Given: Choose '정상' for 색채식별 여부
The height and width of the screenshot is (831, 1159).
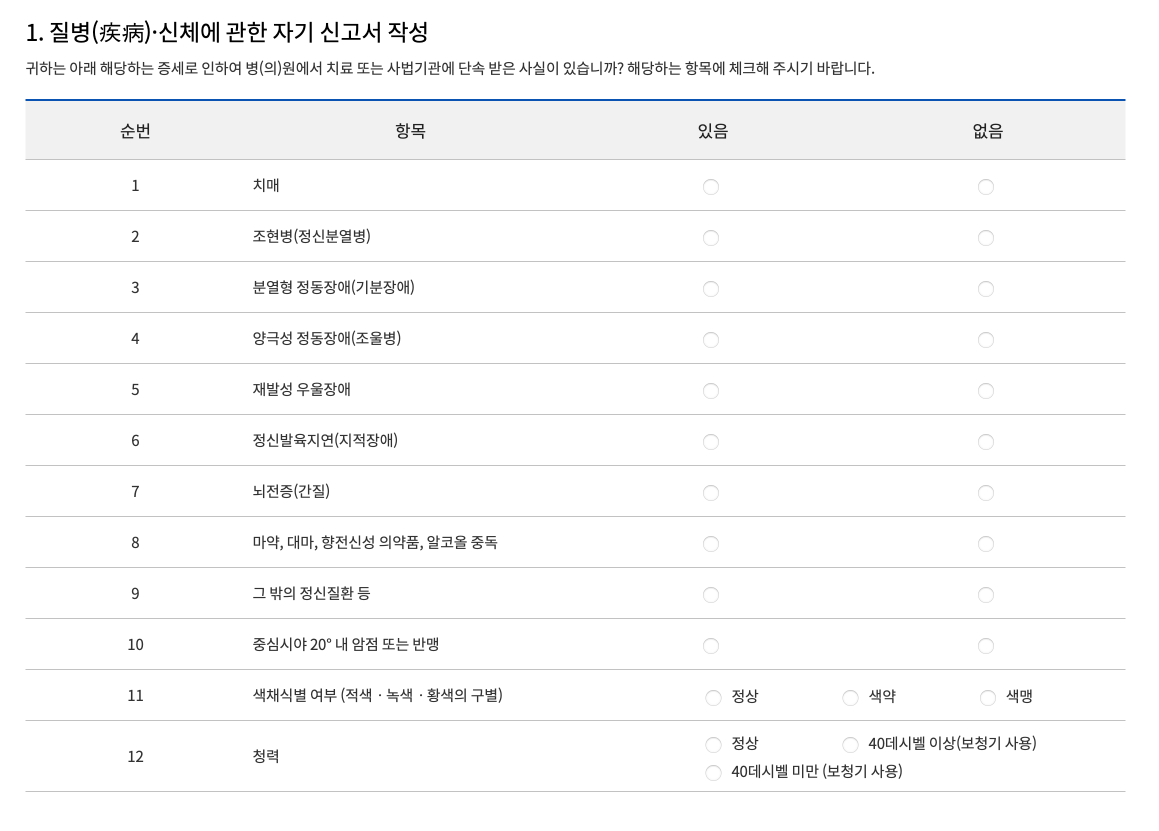Looking at the screenshot, I should (x=713, y=697).
